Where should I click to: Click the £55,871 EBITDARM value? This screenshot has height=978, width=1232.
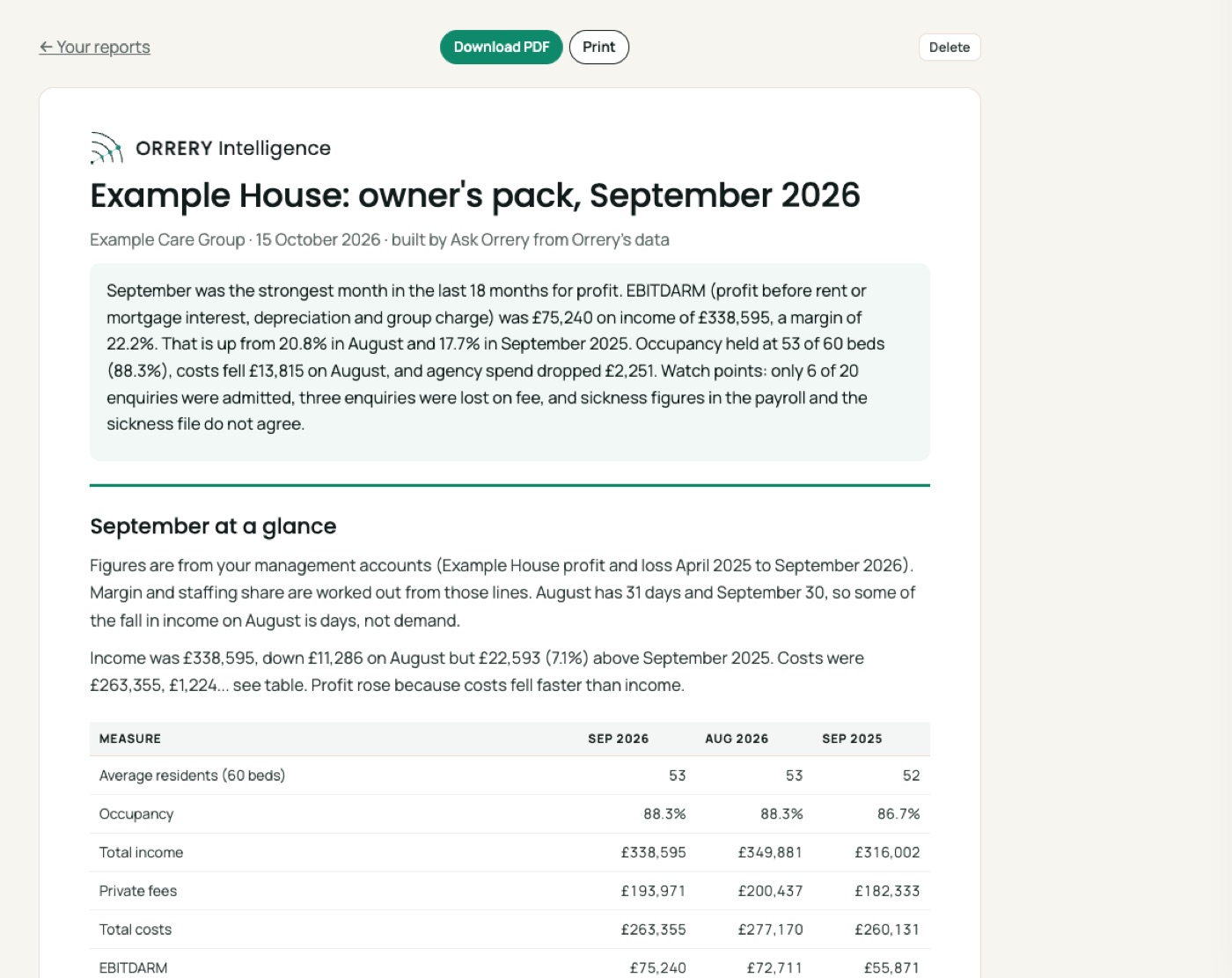[x=891, y=968]
